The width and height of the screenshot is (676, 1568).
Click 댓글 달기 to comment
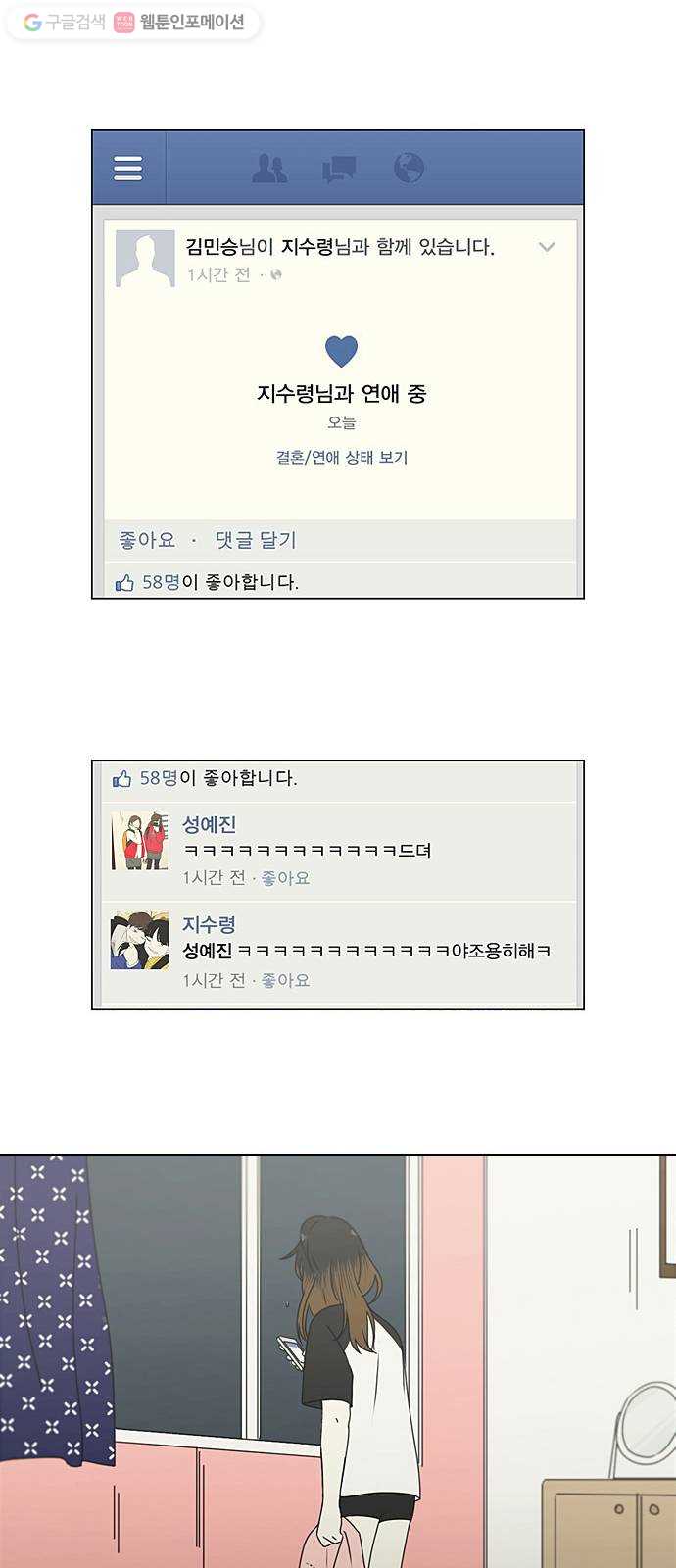pyautogui.click(x=256, y=540)
